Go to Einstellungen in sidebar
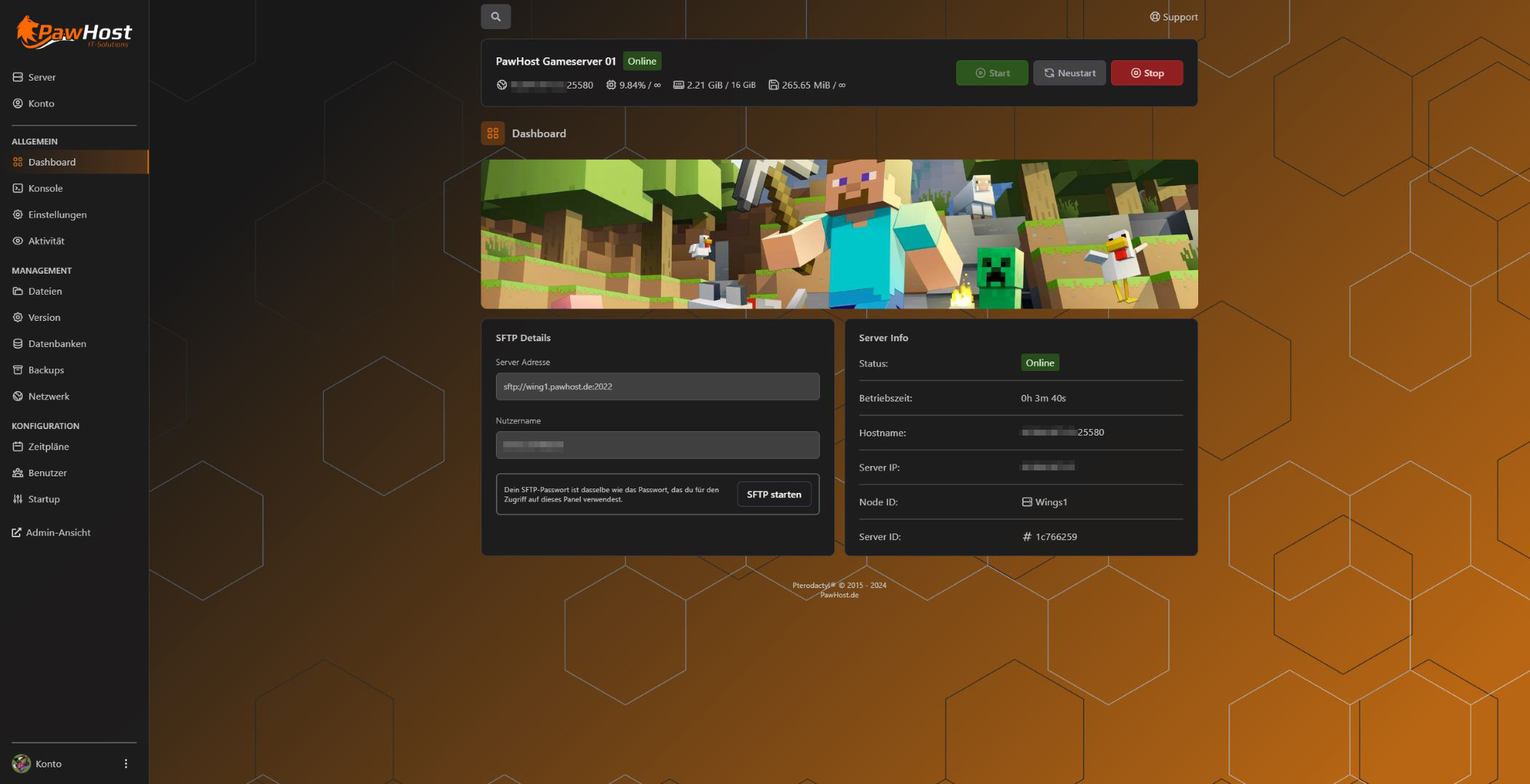The image size is (1530, 784). click(57, 215)
